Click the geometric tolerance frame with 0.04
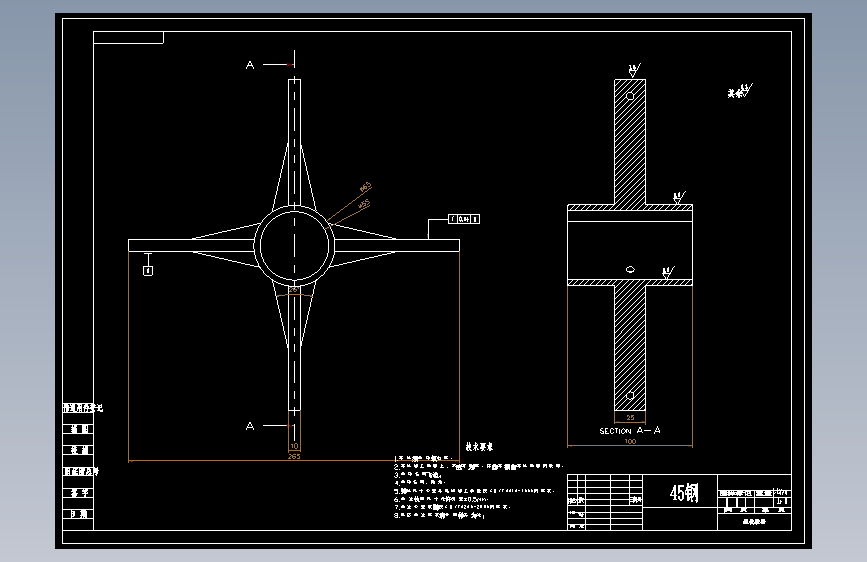Viewport: 867px width, 562px height. click(x=464, y=219)
